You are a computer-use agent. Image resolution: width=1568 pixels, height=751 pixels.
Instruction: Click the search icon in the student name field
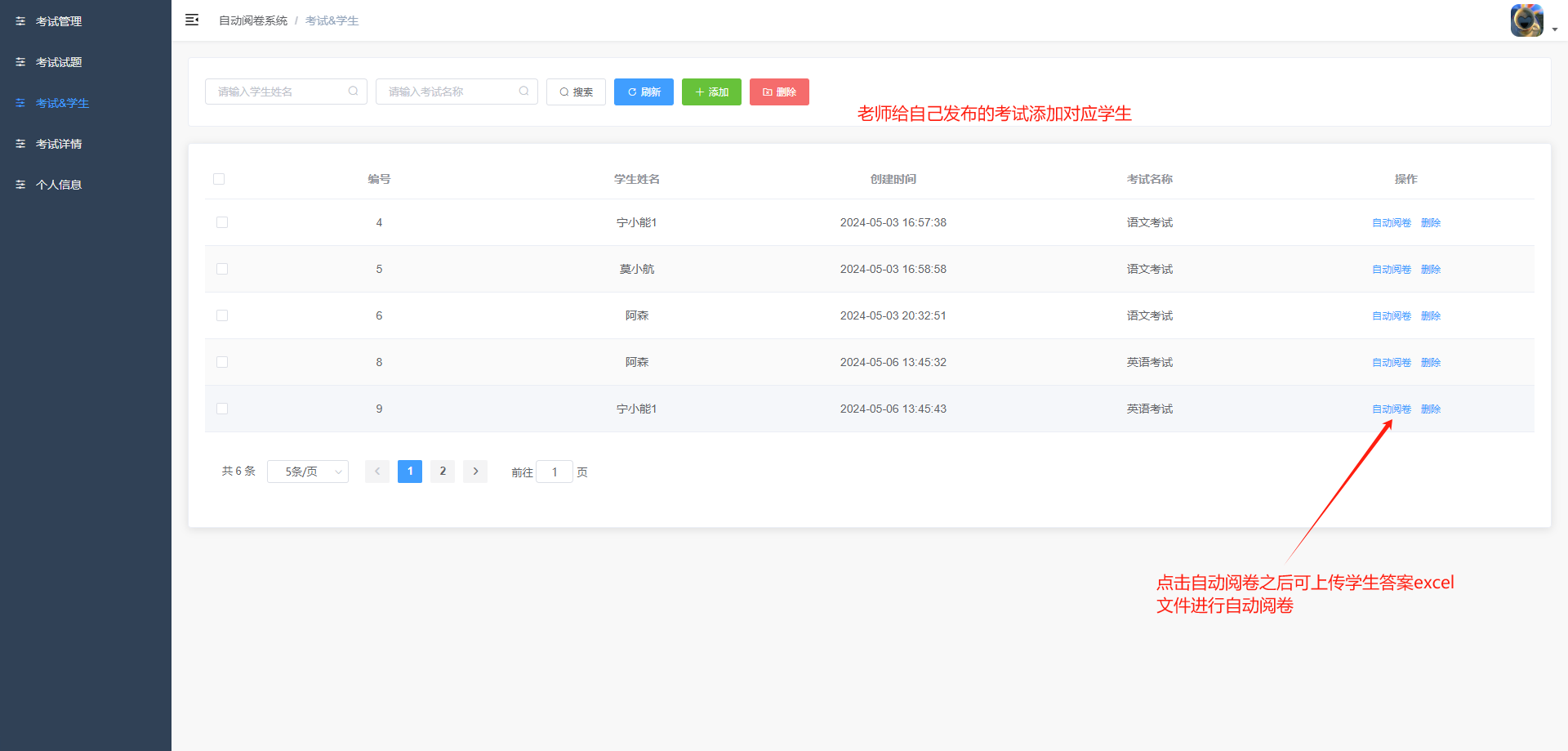353,92
